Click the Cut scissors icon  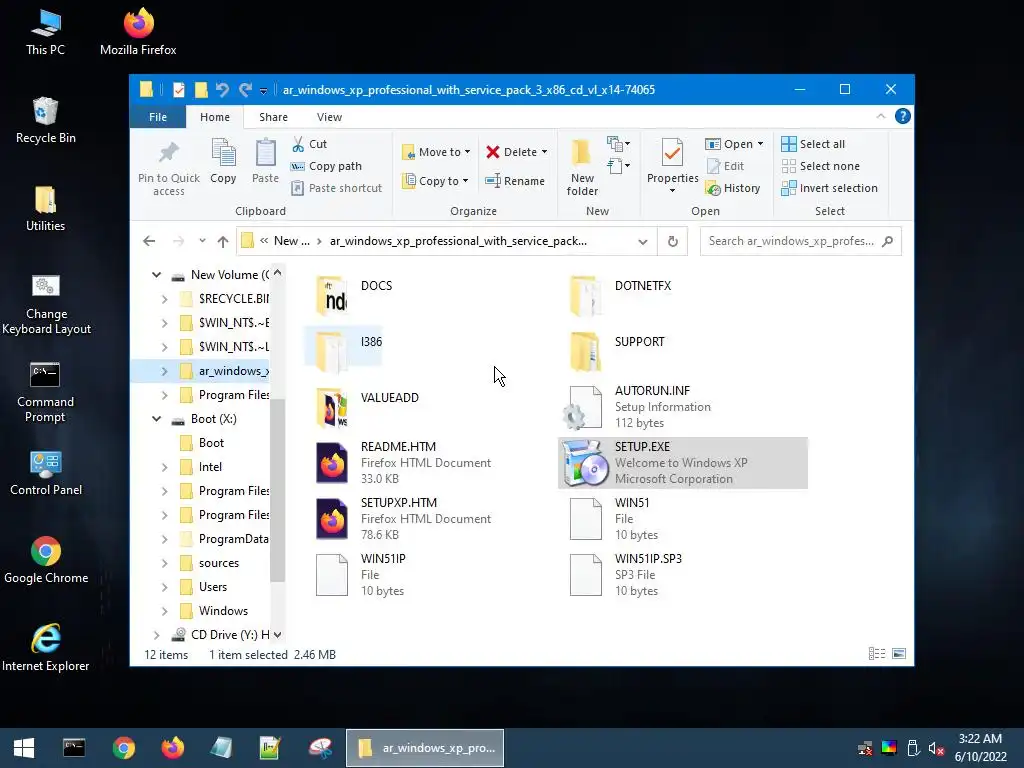pos(298,144)
